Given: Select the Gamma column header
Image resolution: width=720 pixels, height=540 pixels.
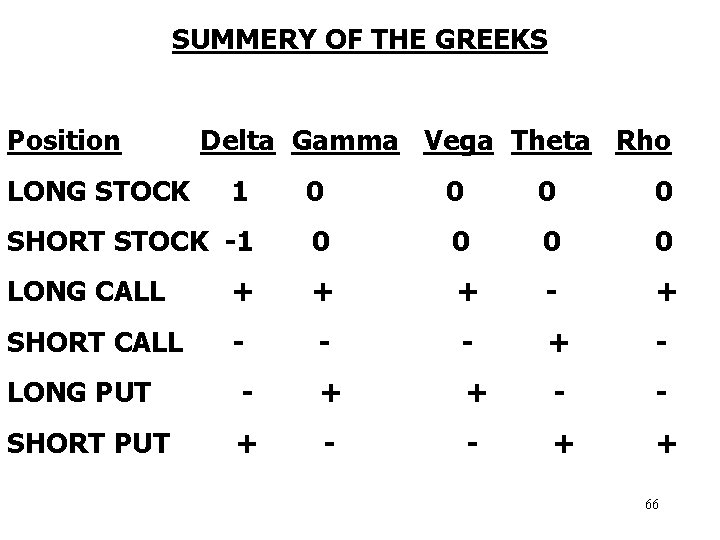Looking at the screenshot, I should 344,141.
